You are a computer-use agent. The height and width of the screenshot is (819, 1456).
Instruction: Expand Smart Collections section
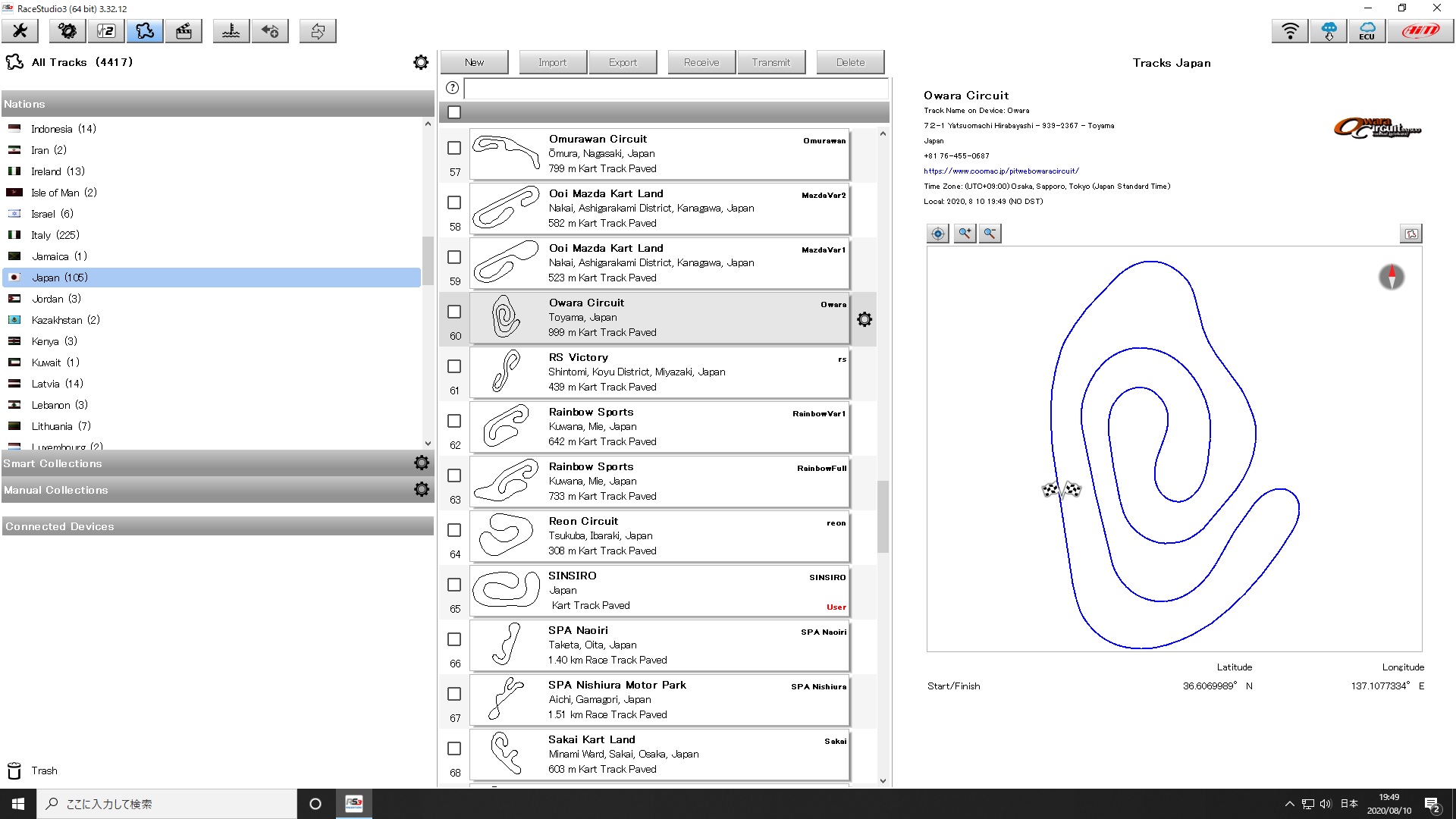[x=53, y=463]
